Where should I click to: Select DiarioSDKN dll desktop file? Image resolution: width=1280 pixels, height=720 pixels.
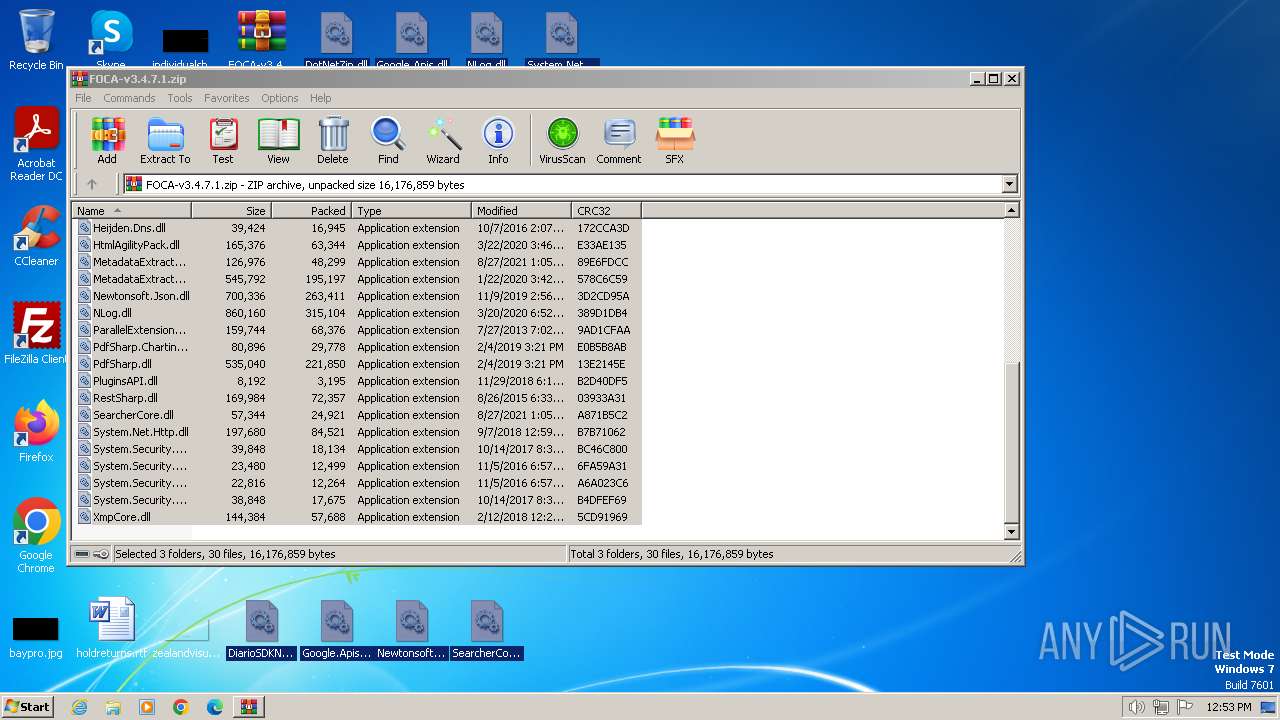[262, 630]
